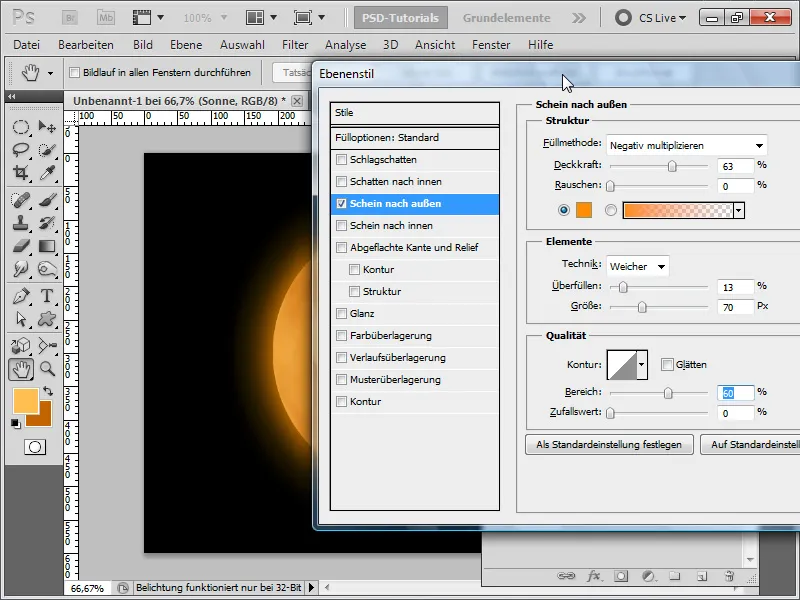Toggle the Glätten checkbox
This screenshot has width=800, height=600.
(667, 364)
